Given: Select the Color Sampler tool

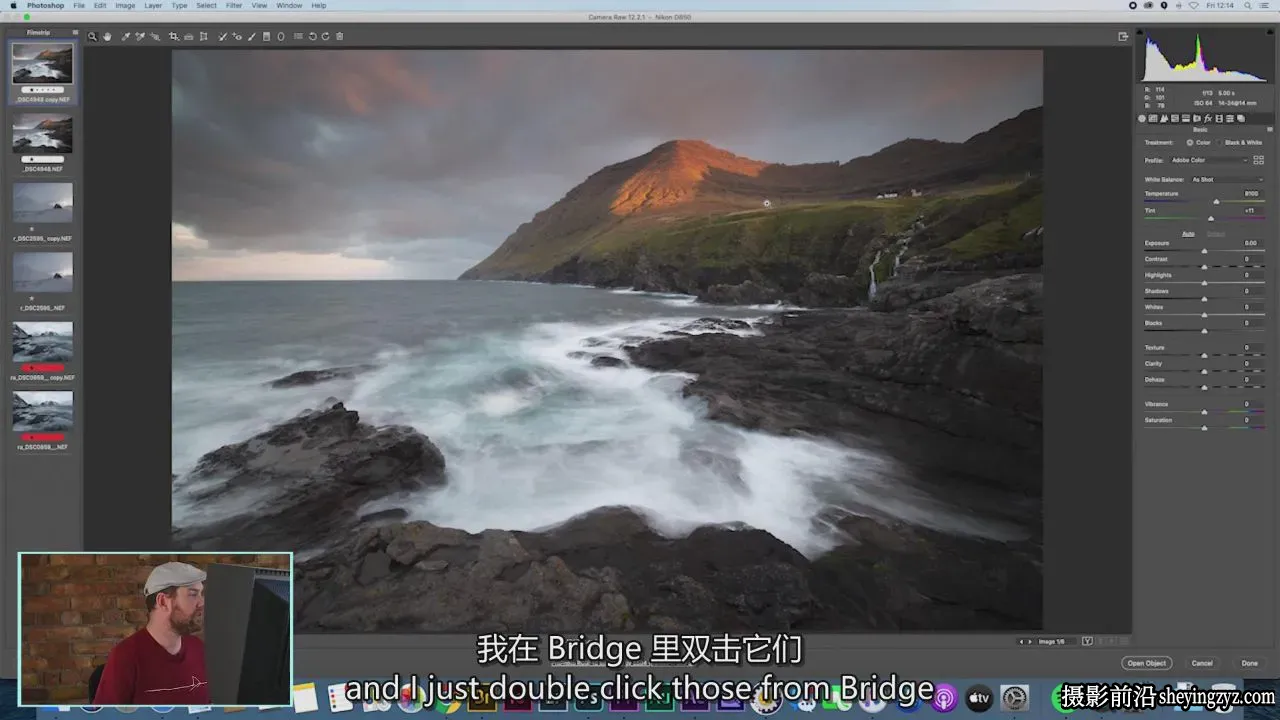Looking at the screenshot, I should (x=140, y=36).
